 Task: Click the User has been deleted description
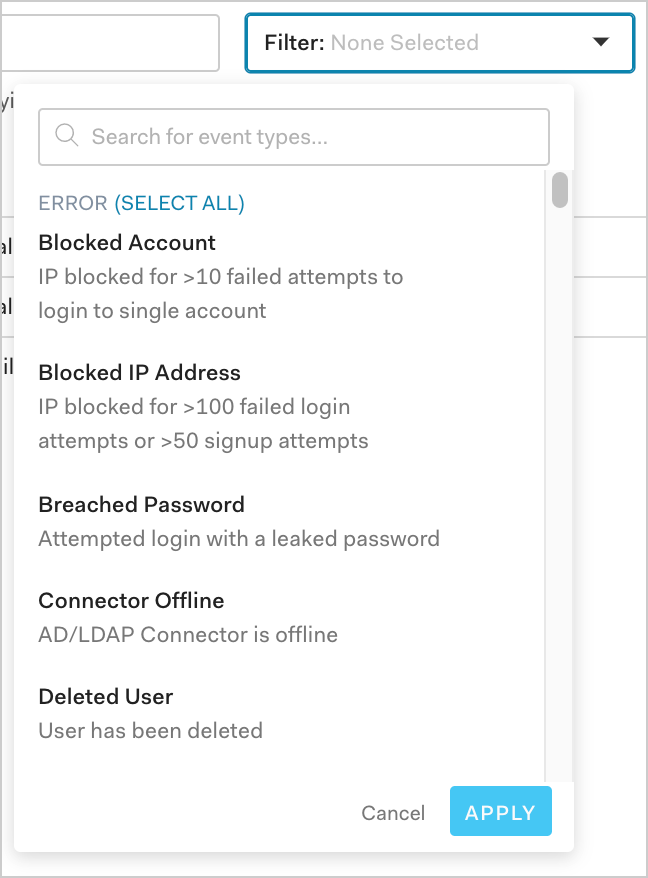pyautogui.click(x=150, y=731)
